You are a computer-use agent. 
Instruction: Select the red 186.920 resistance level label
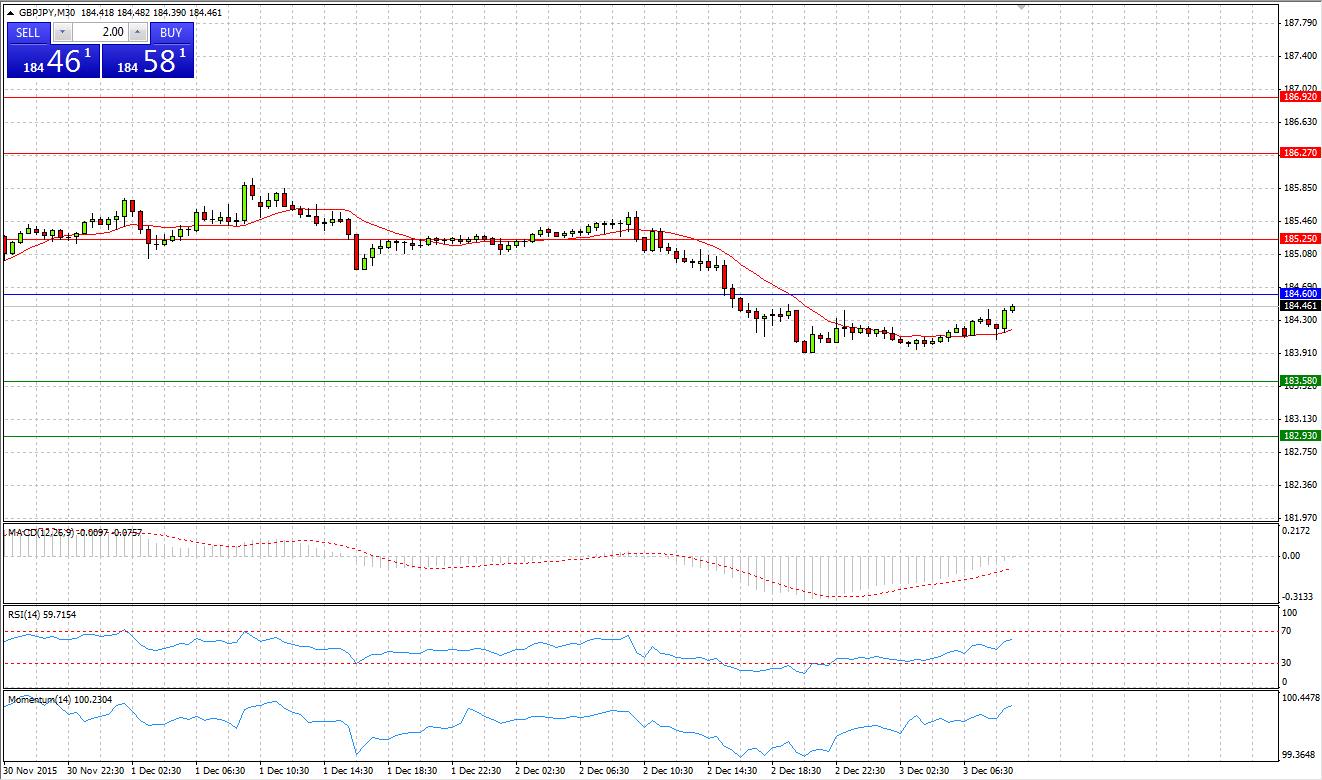pos(1300,97)
